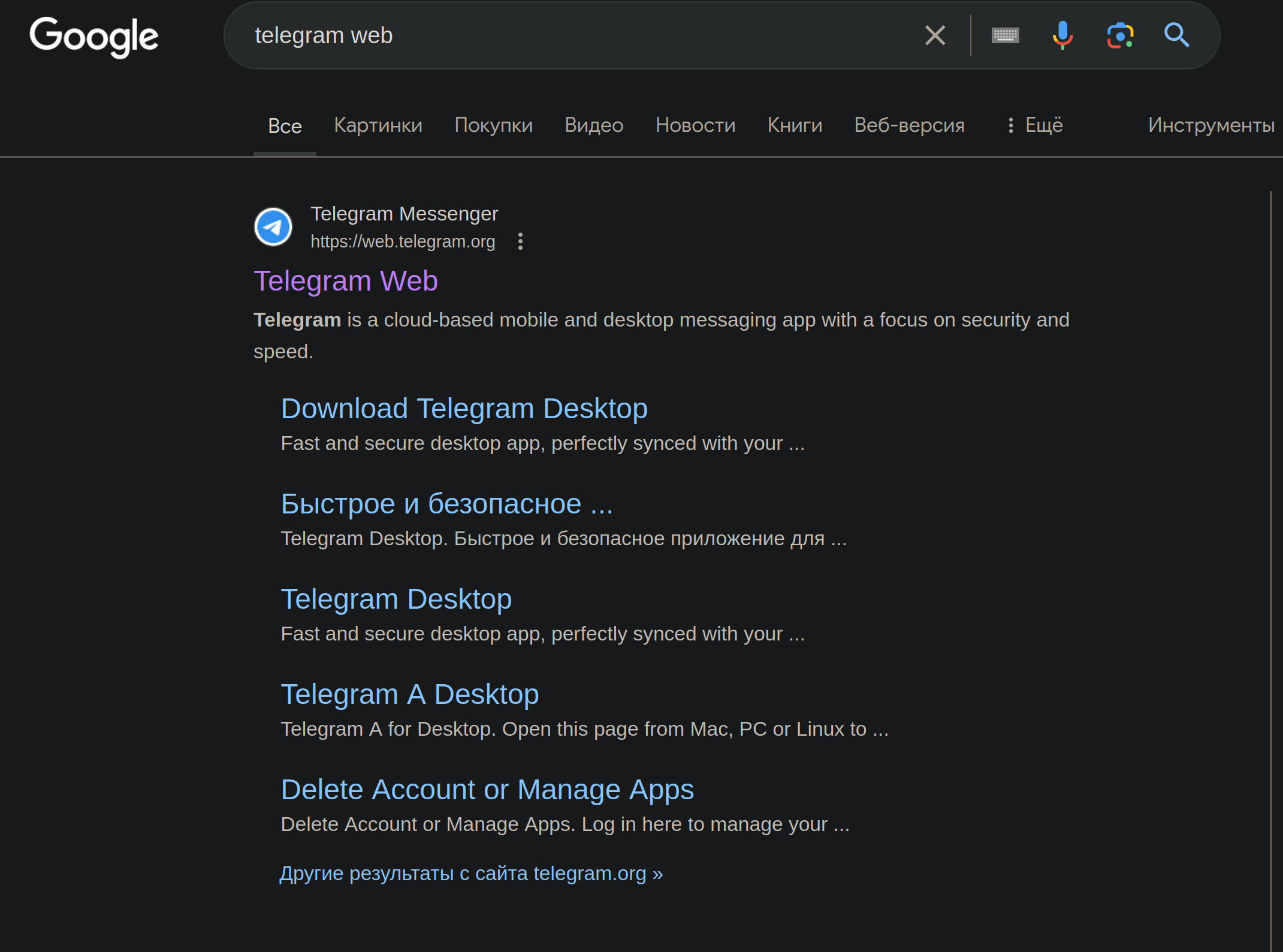Open the Новости tab
Screen dimensions: 1283x952
695,125
